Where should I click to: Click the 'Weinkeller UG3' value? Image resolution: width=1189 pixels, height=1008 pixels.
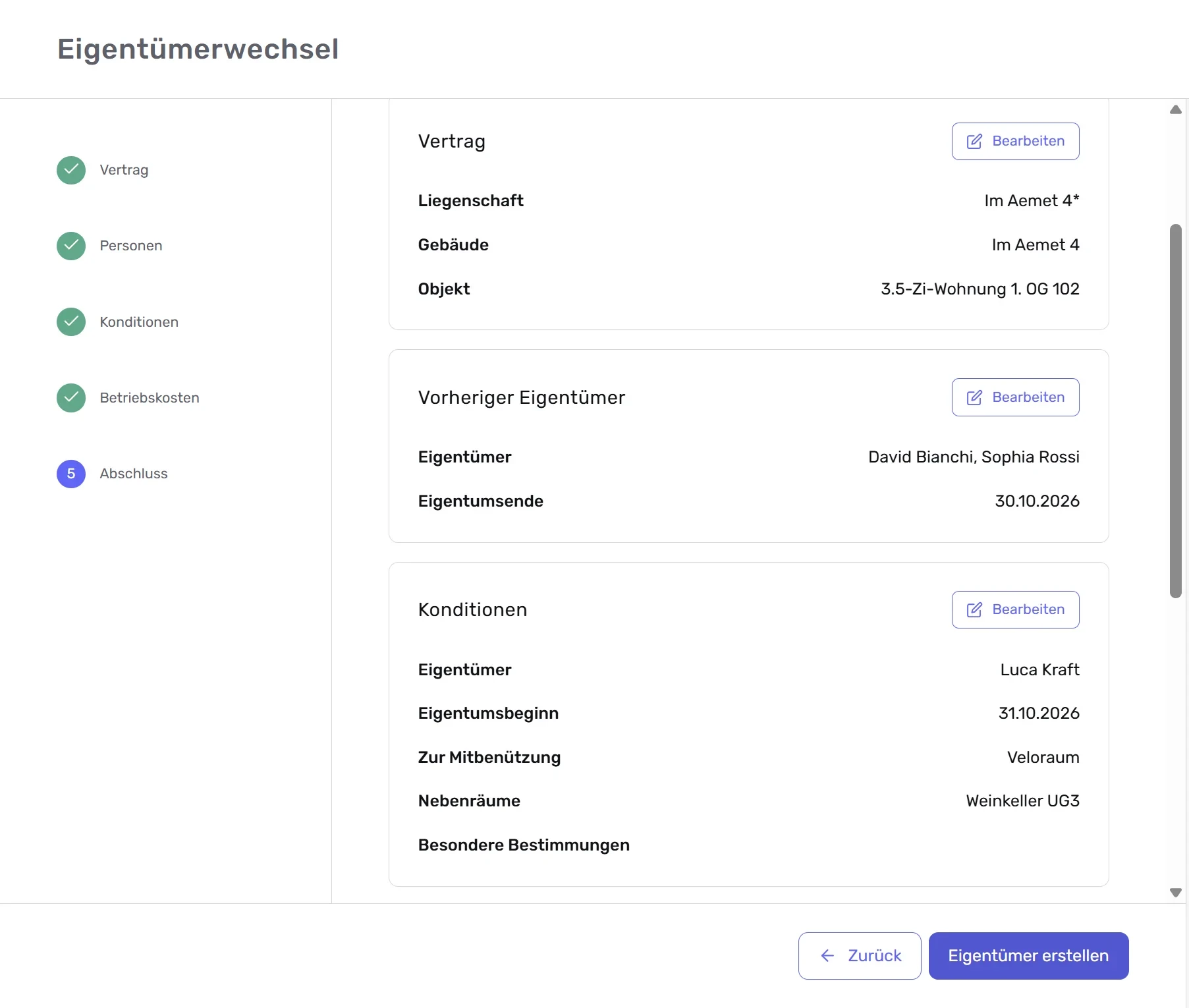pos(1022,801)
